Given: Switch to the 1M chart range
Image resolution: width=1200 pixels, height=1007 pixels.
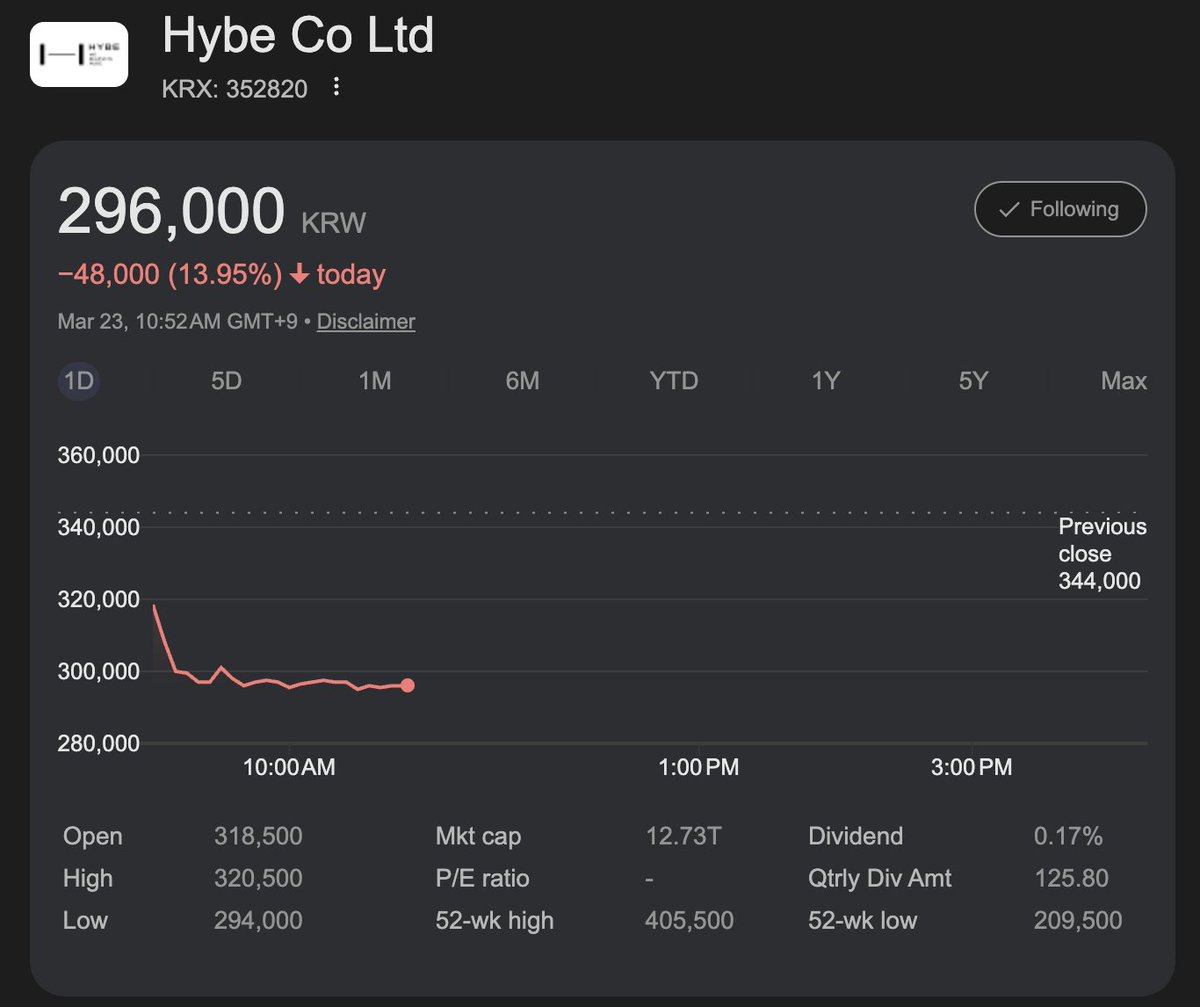Looking at the screenshot, I should pyautogui.click(x=374, y=381).
